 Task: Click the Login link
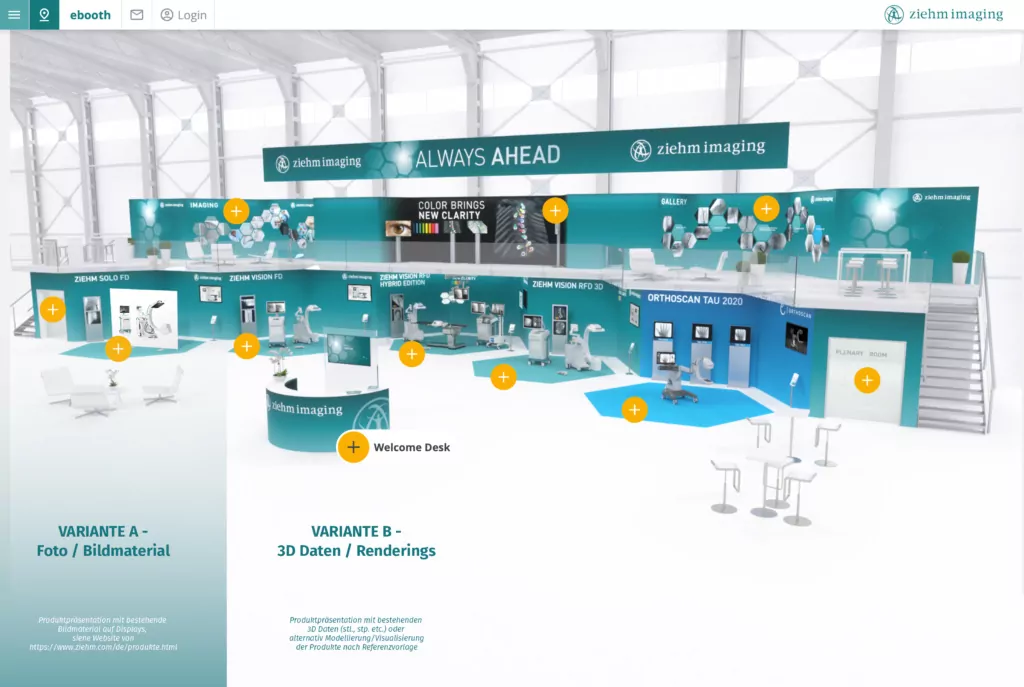[184, 15]
